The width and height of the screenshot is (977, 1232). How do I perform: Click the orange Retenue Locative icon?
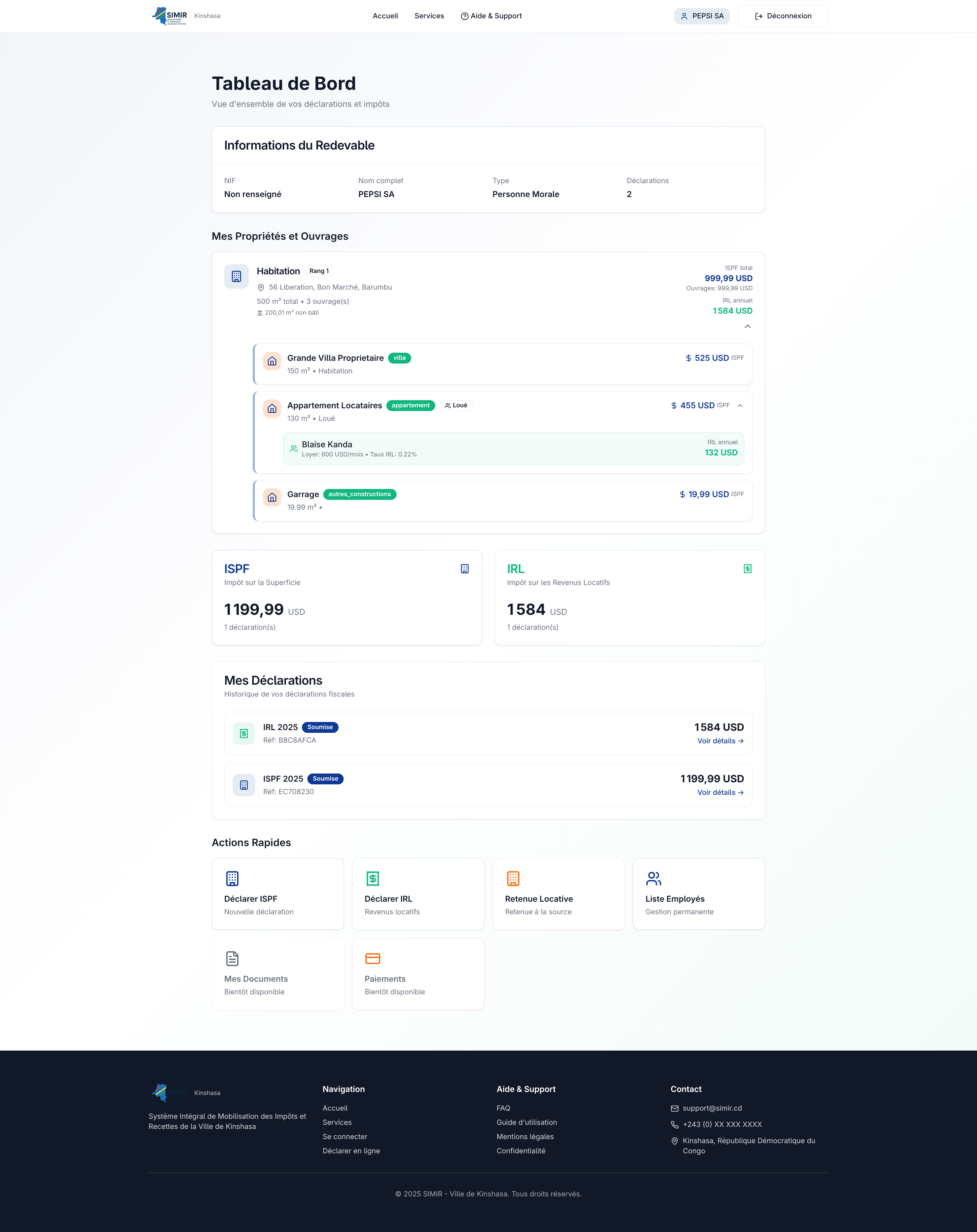513,878
